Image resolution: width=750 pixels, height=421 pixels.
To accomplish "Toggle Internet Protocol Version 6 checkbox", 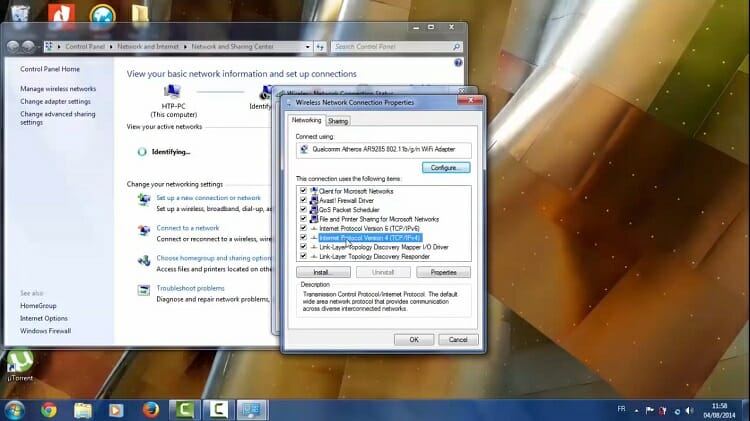I will [303, 228].
